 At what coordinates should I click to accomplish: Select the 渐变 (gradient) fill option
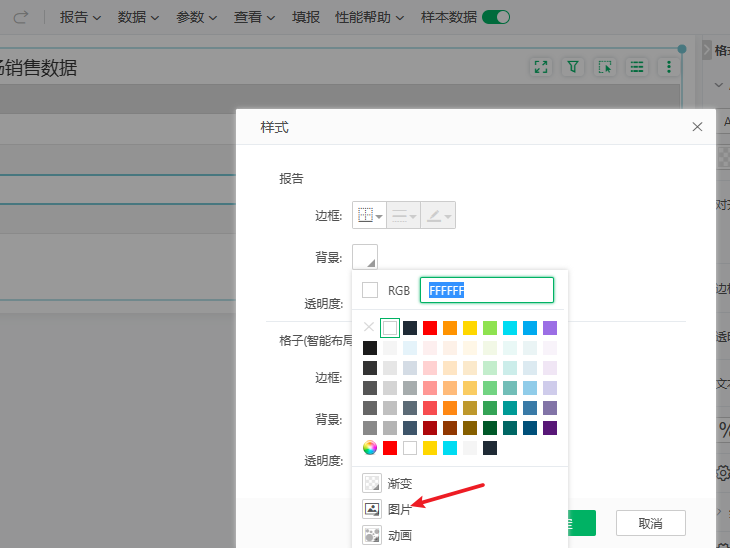click(385, 483)
